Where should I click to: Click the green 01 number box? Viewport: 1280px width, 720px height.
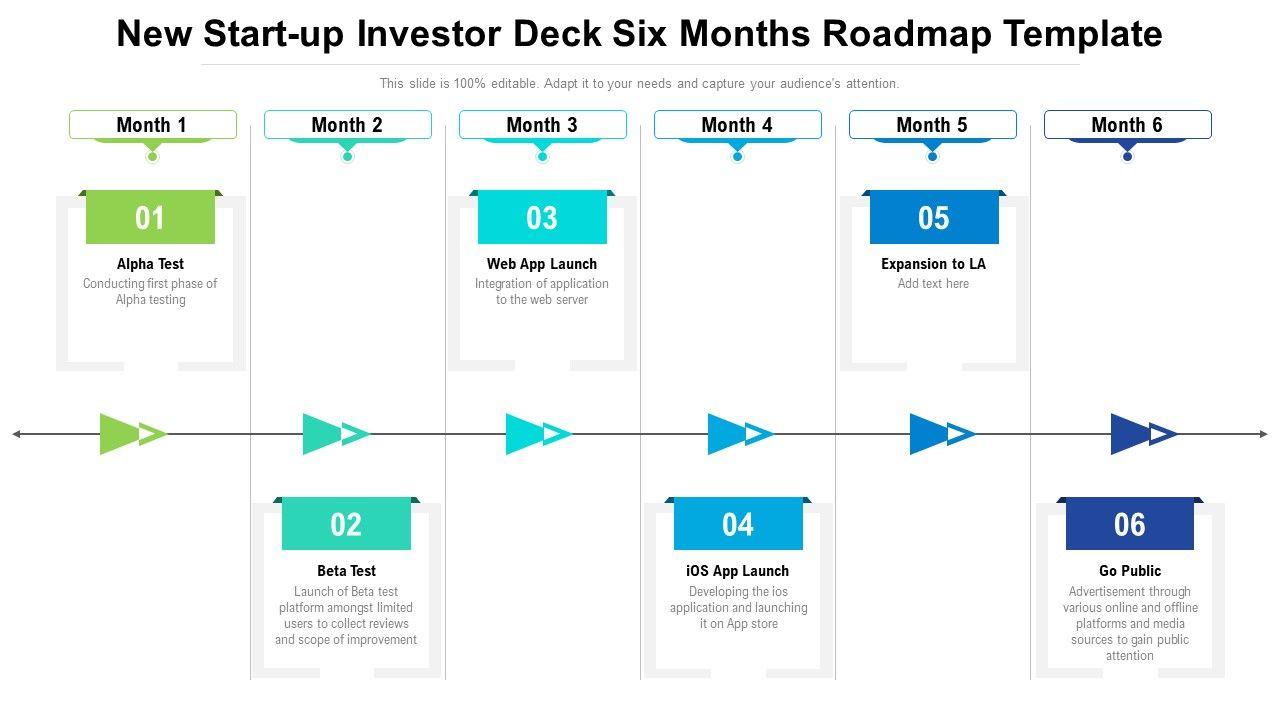point(150,218)
